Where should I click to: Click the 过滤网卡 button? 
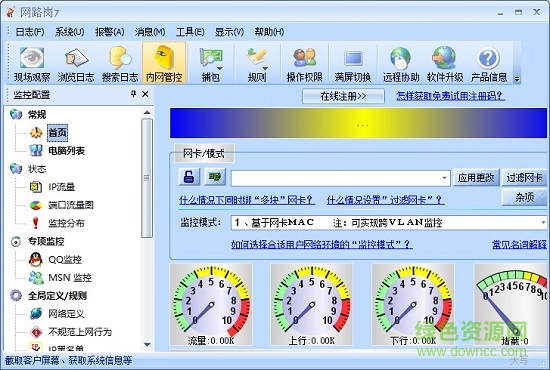click(x=524, y=178)
